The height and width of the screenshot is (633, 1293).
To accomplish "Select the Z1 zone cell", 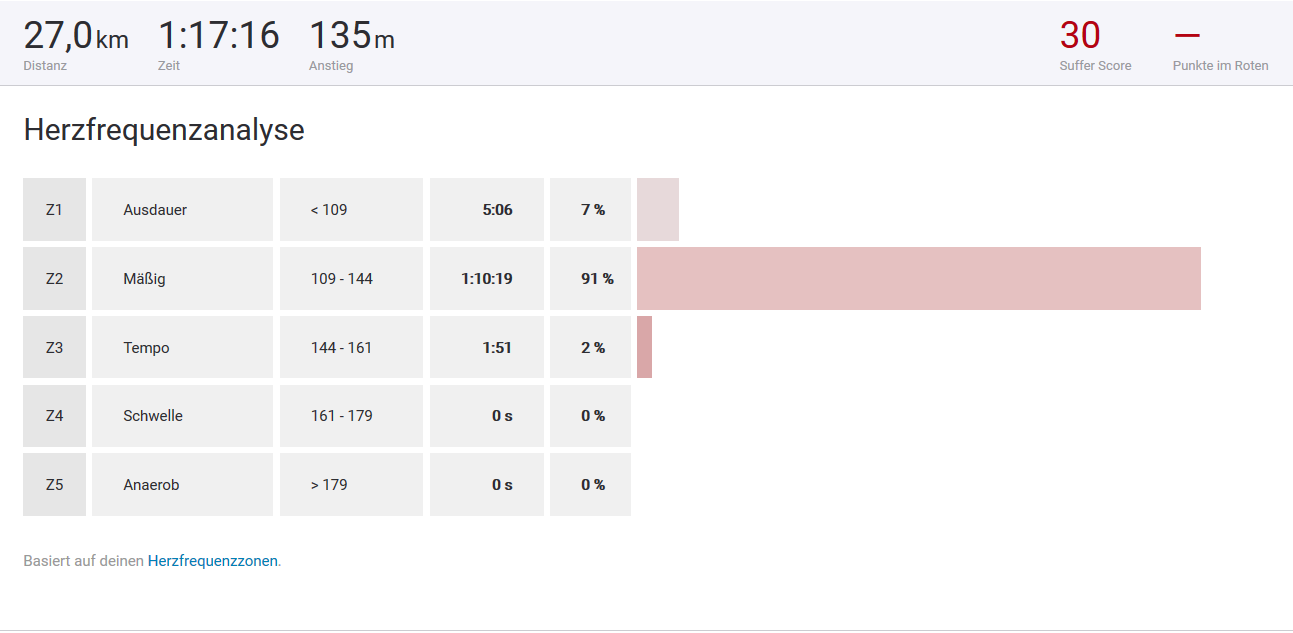I will coord(54,210).
